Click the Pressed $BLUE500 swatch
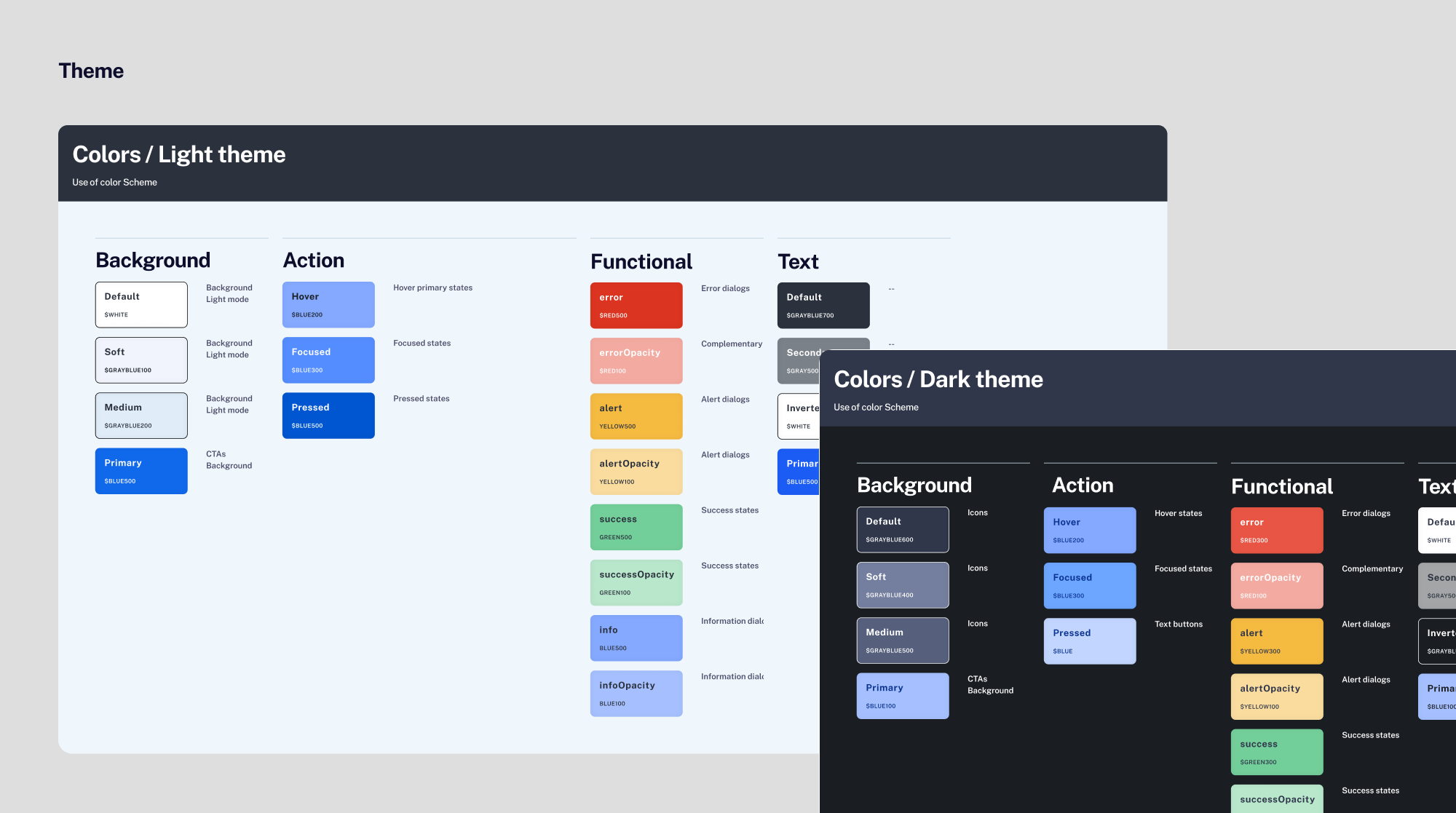 tap(328, 416)
